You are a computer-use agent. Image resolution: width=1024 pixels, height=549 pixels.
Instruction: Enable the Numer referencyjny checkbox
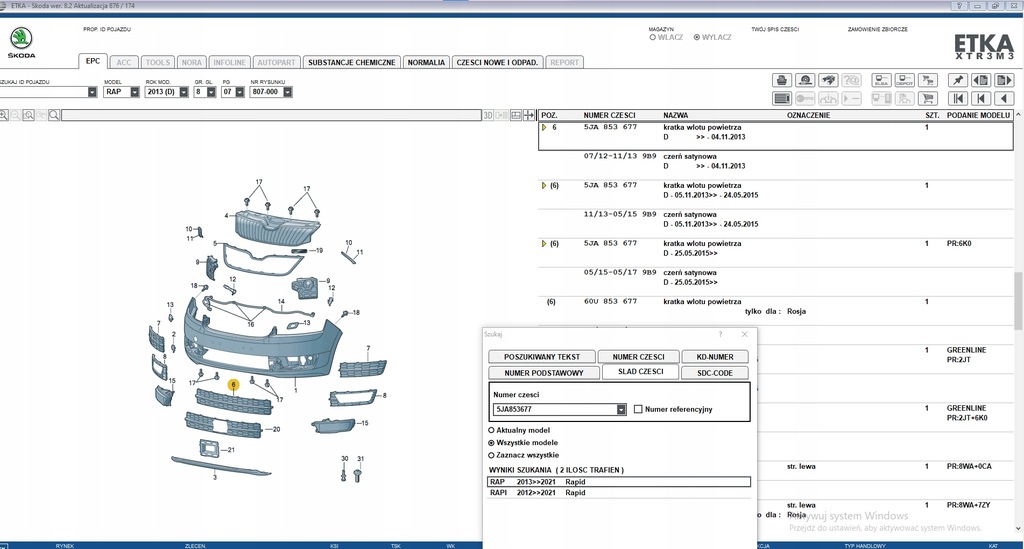click(x=638, y=409)
